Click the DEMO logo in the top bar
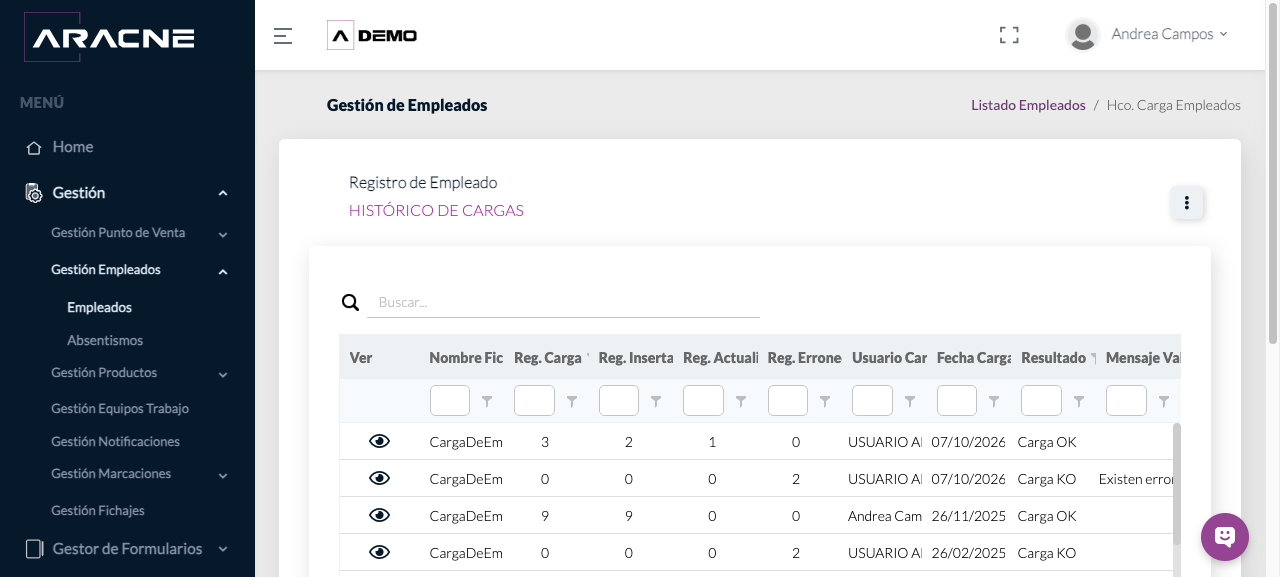This screenshot has width=1280, height=577. pos(372,35)
